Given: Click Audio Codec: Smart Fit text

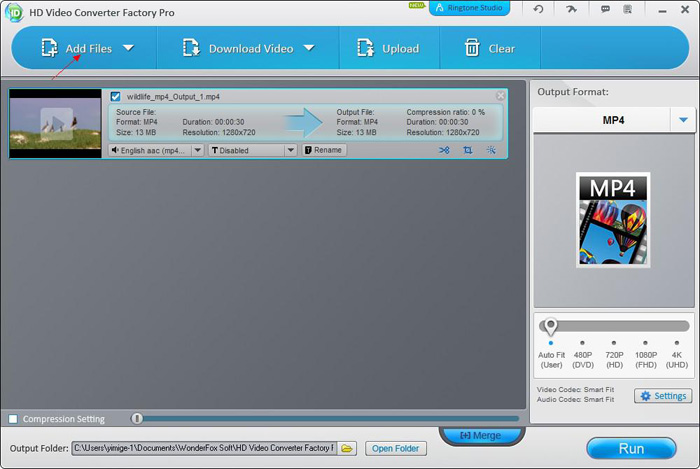Looking at the screenshot, I should [575, 399].
